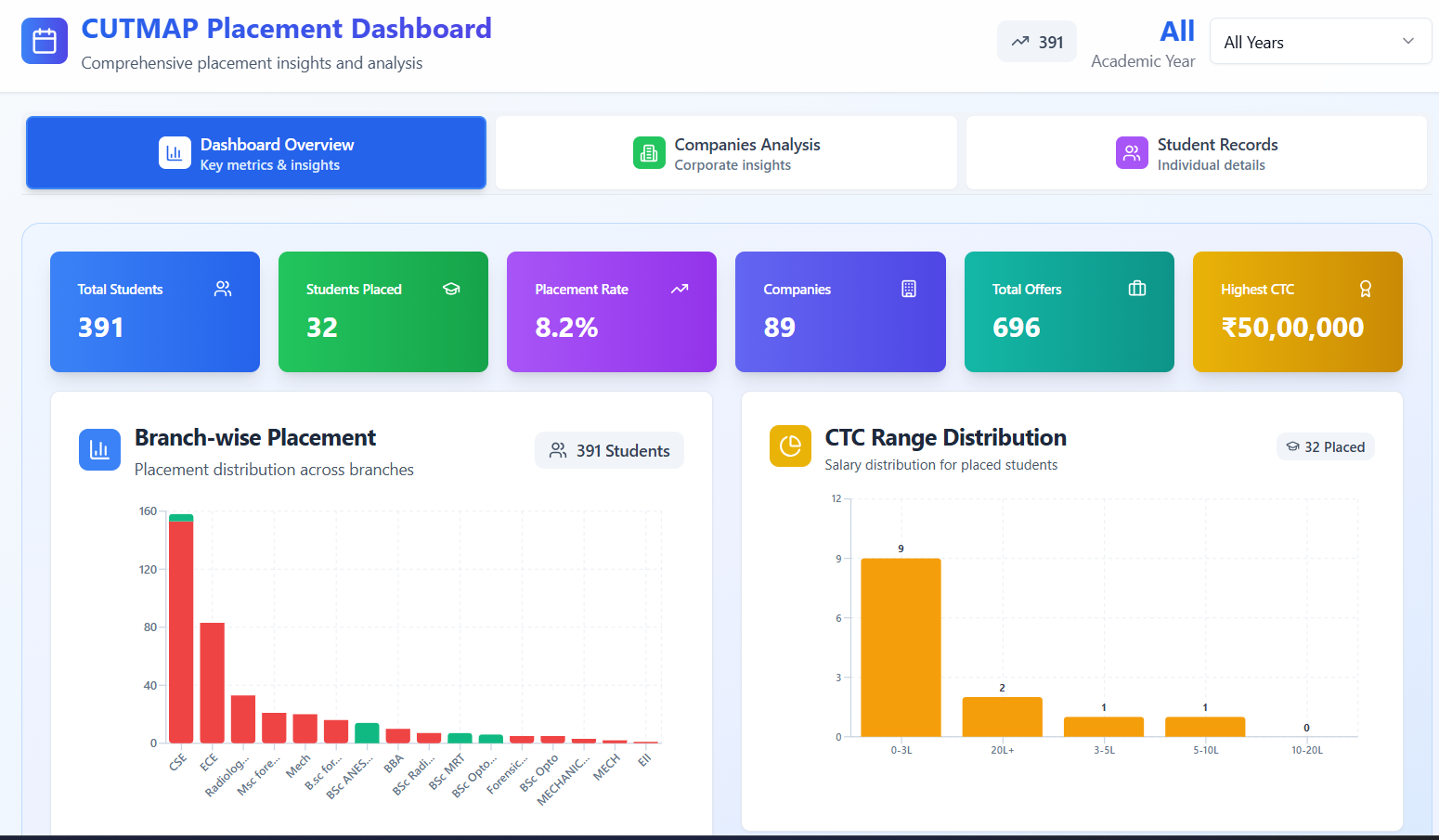Click the 391 total counter pill in header
This screenshot has height=840, width=1439.
[x=1037, y=42]
